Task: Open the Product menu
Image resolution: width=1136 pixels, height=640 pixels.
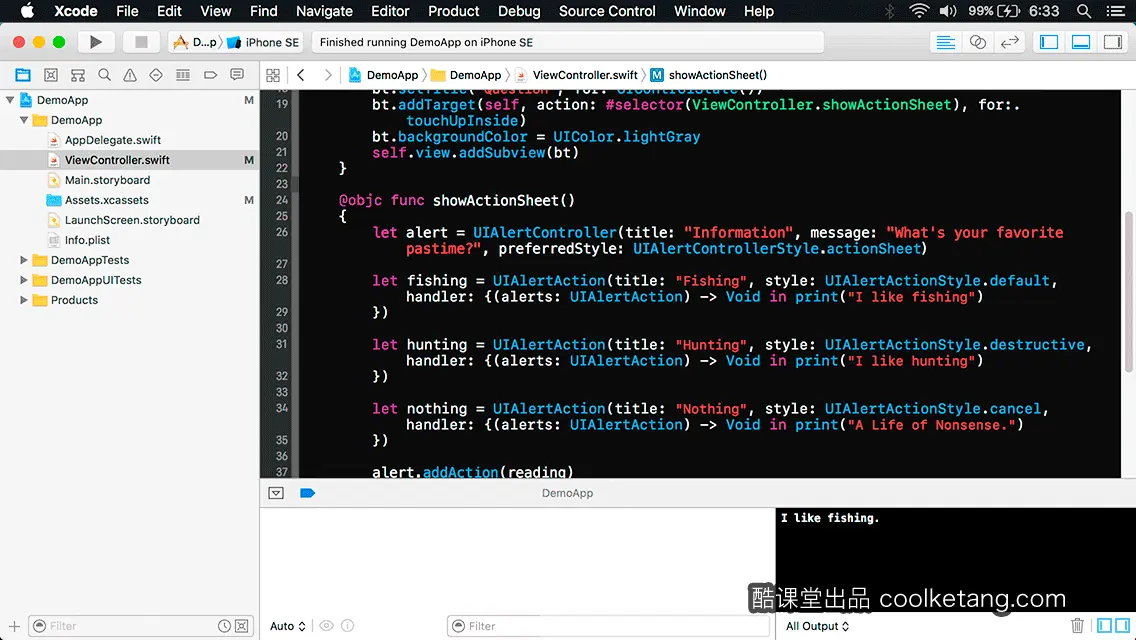Action: point(454,11)
